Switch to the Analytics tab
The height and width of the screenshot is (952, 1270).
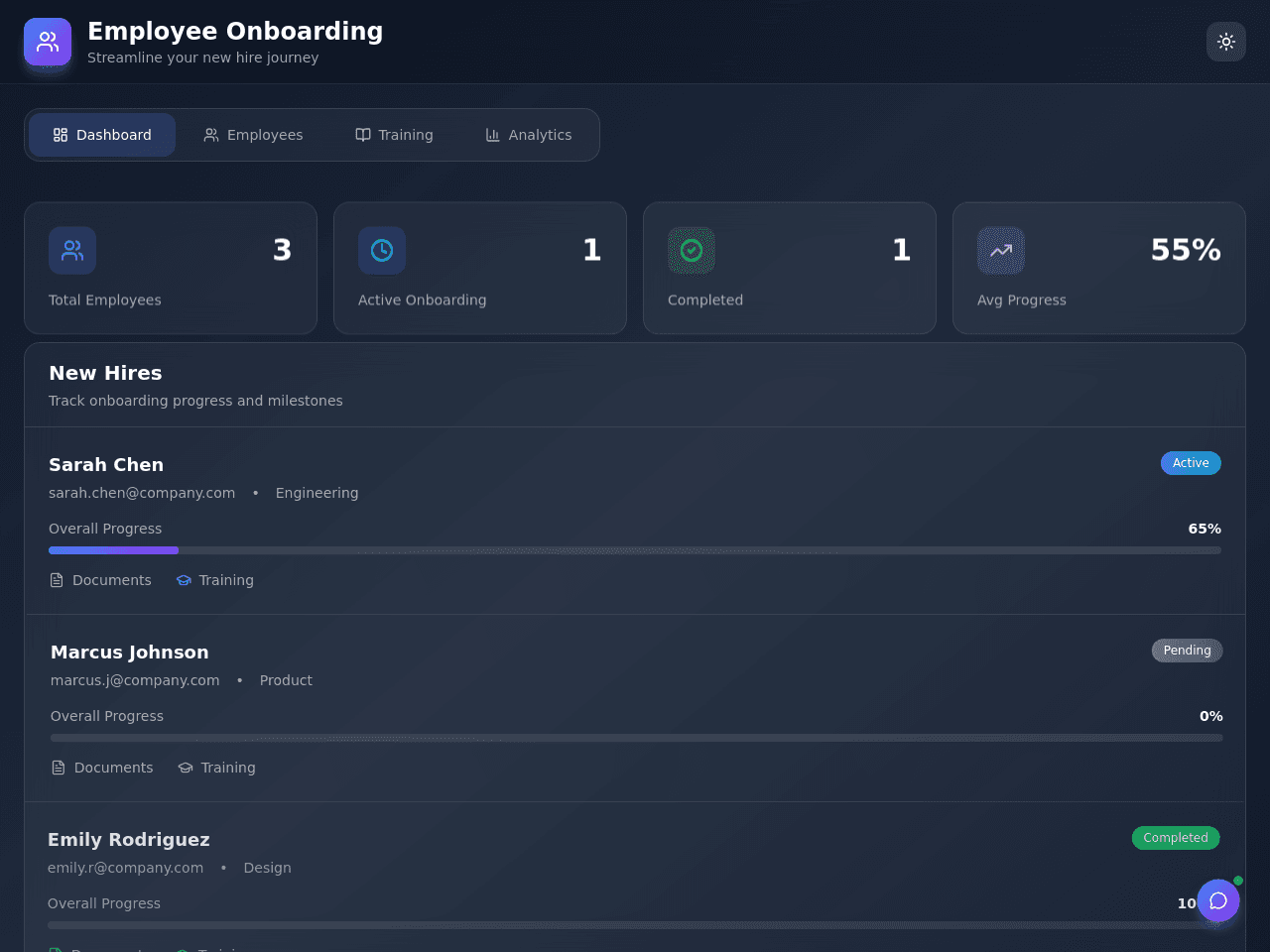[x=528, y=135]
